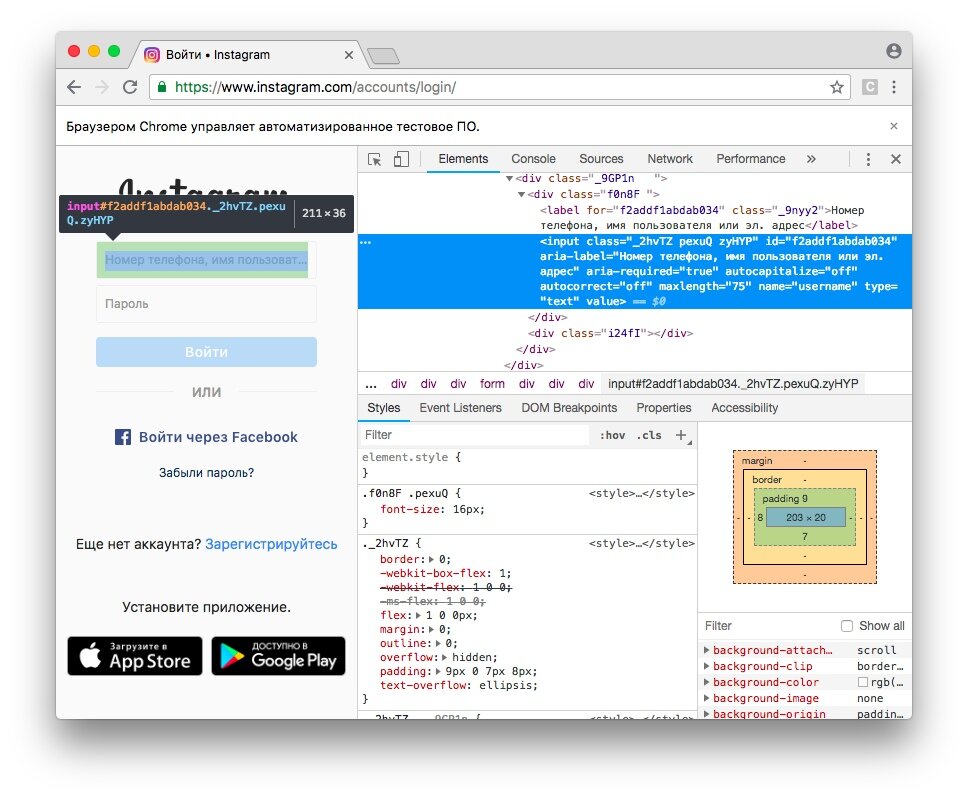This screenshot has width=968, height=799.
Task: Switch to the Performance tab
Action: (x=751, y=159)
